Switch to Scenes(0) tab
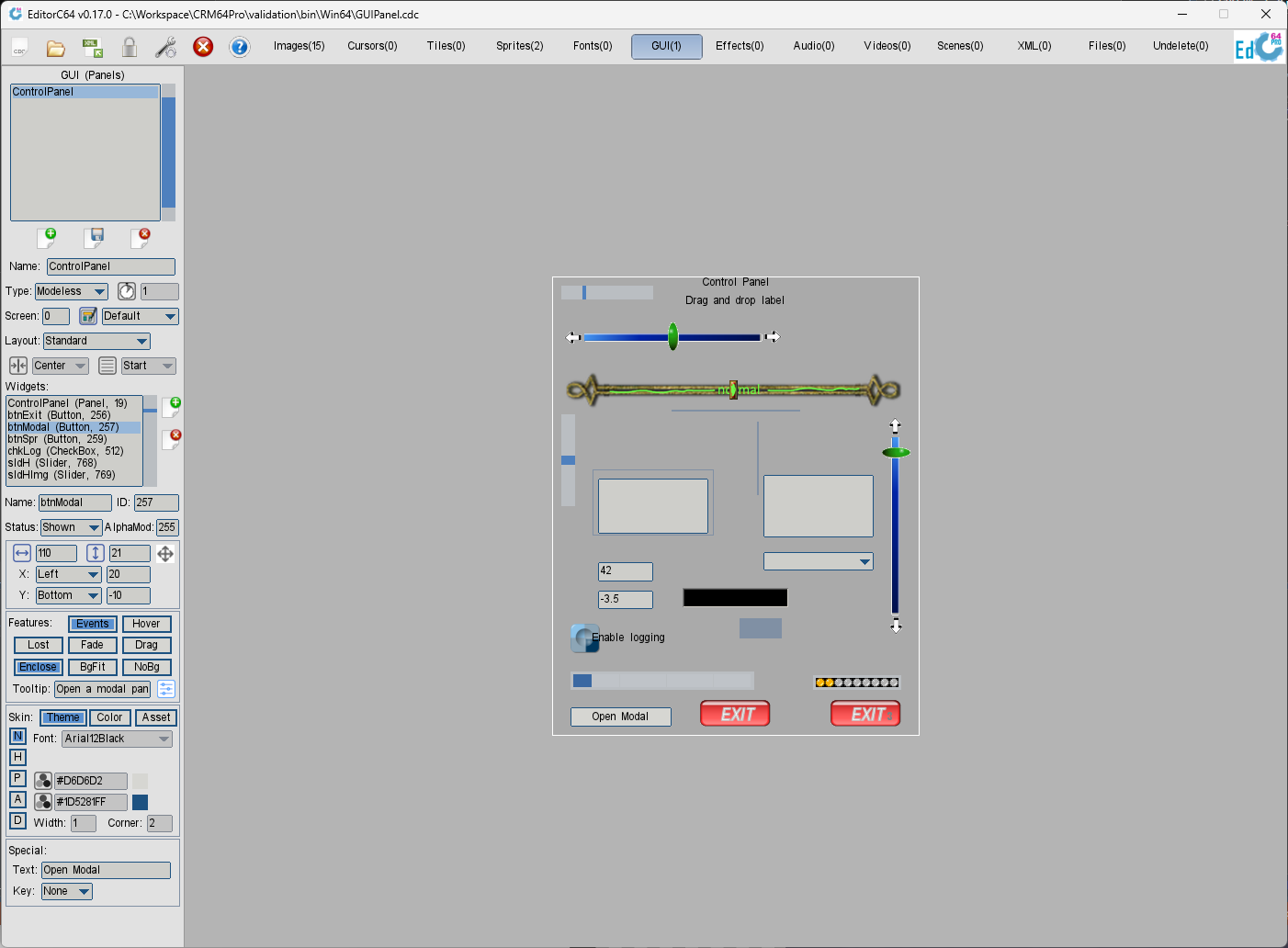Image resolution: width=1288 pixels, height=948 pixels. click(960, 46)
